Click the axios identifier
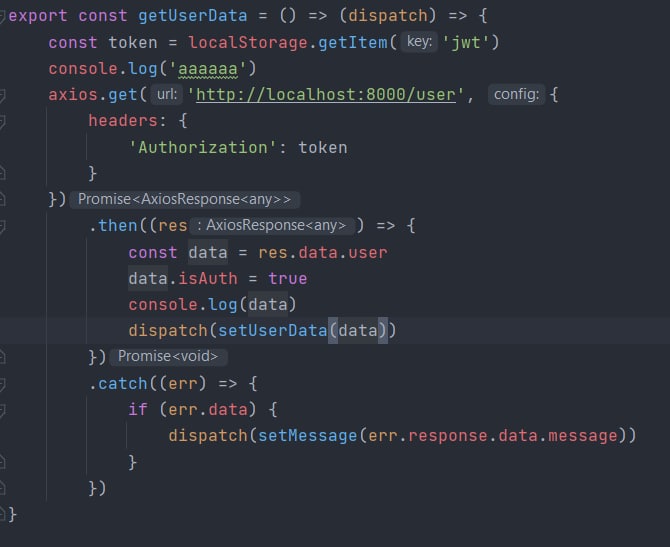 (x=73, y=94)
